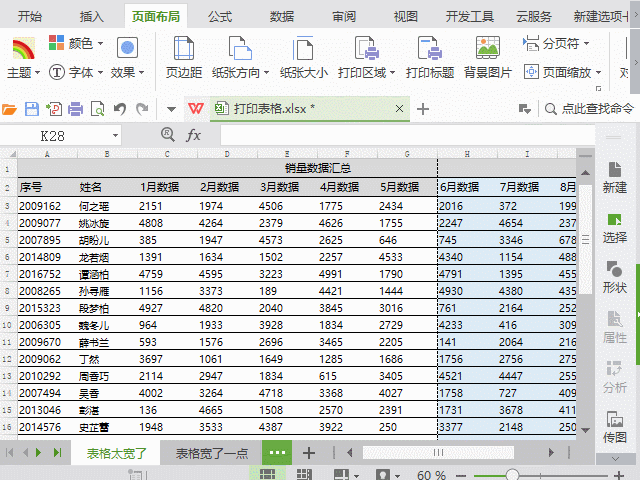Open the 云服务 ribbon tab
The width and height of the screenshot is (640, 480).
pos(534,17)
